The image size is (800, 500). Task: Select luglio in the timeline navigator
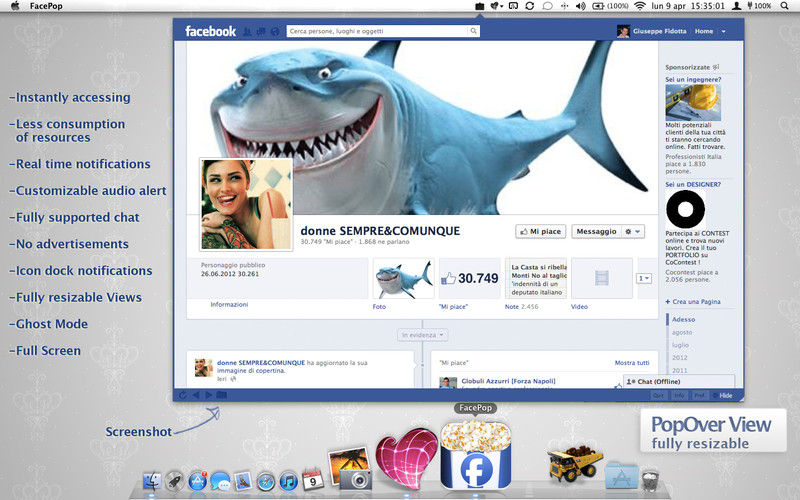680,345
